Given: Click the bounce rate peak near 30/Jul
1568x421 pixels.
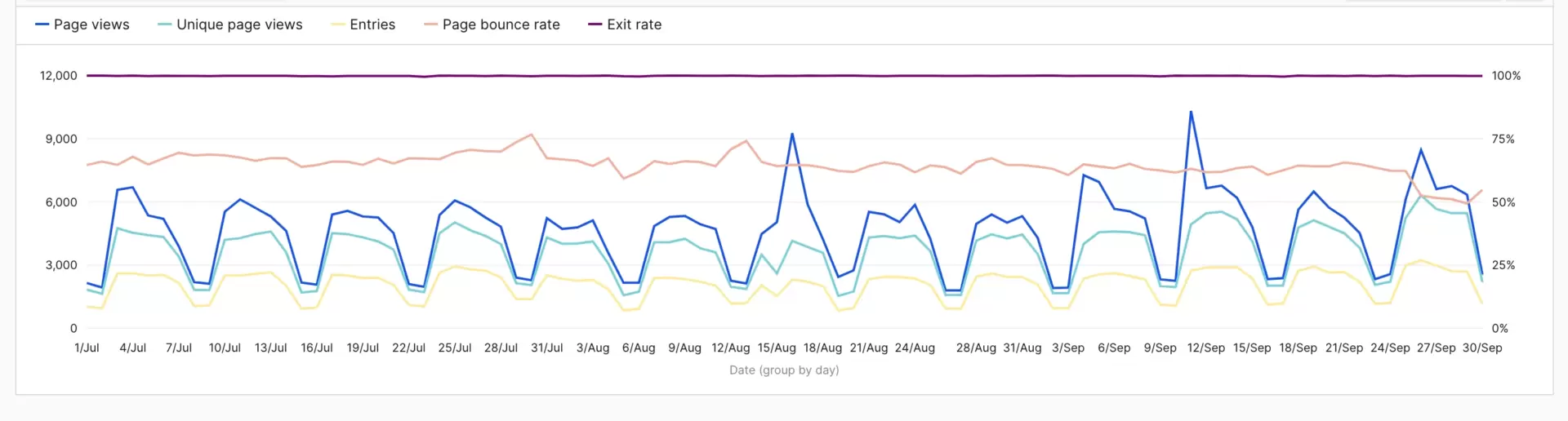Looking at the screenshot, I should 532,135.
